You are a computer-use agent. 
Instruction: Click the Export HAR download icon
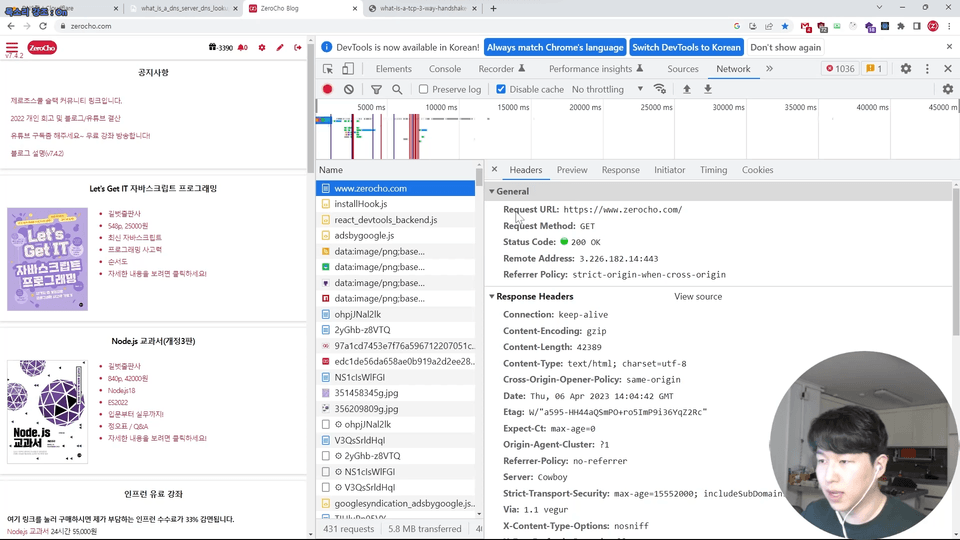[x=708, y=89]
